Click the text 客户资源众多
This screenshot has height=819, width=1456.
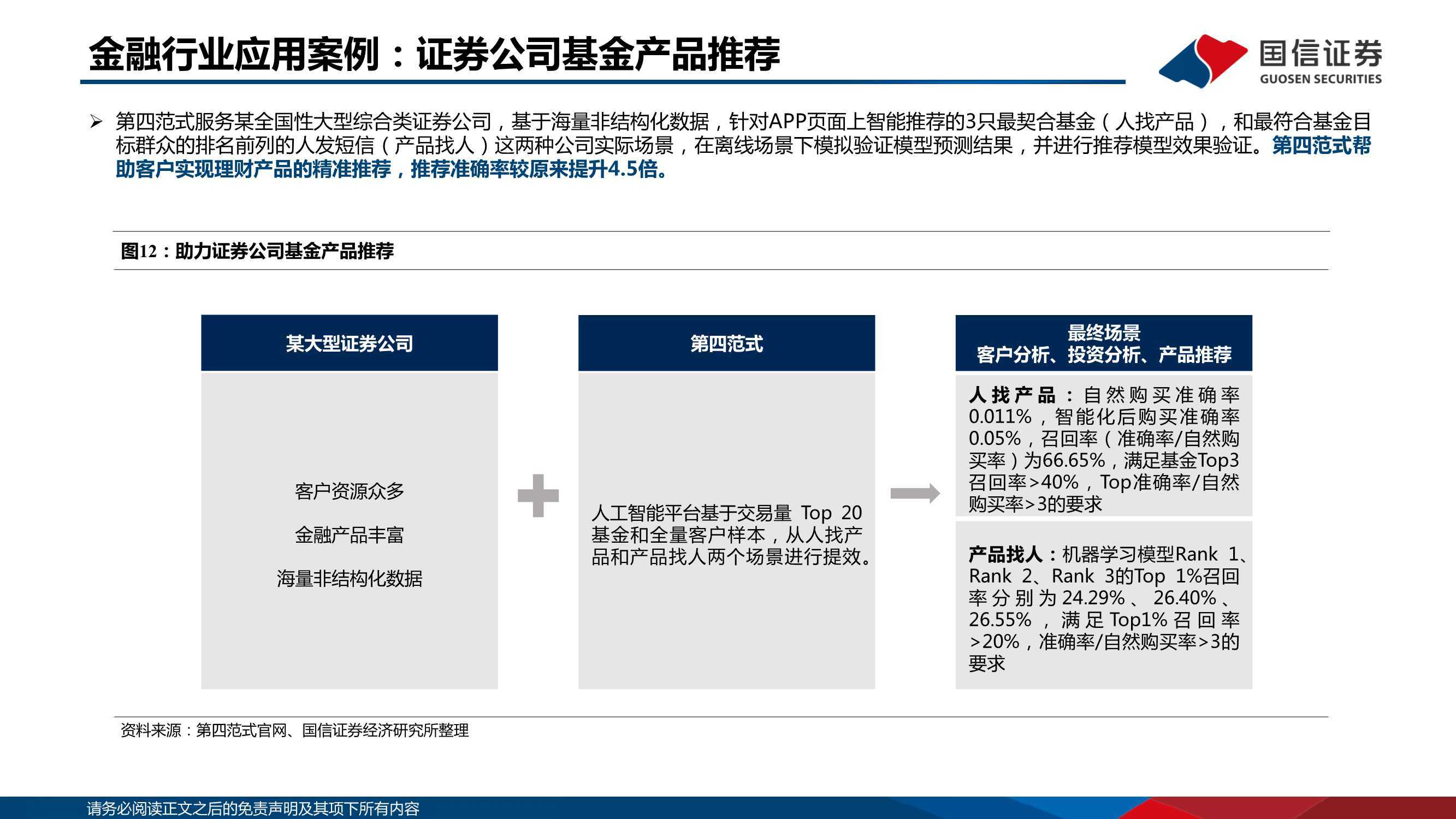click(x=350, y=491)
